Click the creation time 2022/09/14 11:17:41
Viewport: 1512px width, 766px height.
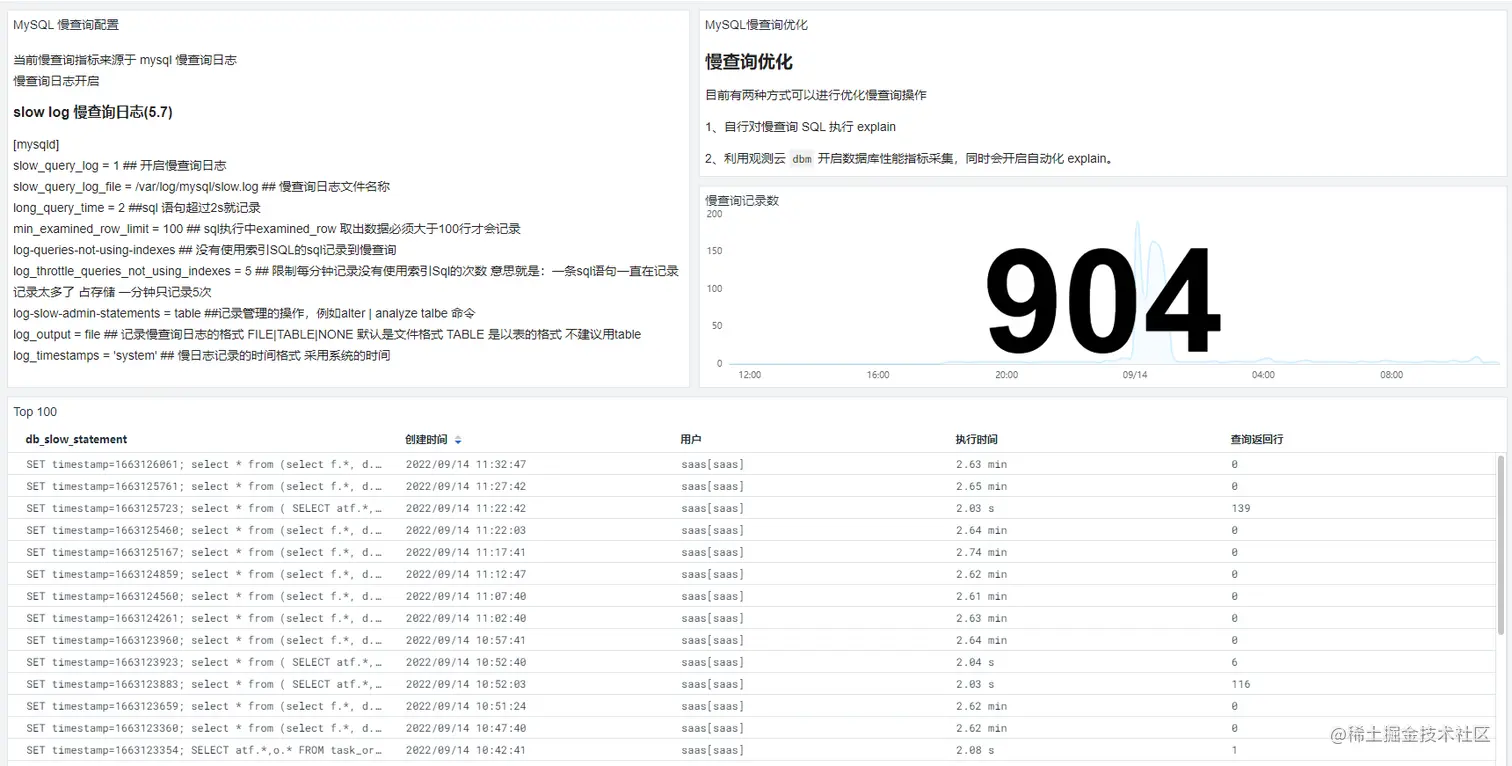pos(465,552)
